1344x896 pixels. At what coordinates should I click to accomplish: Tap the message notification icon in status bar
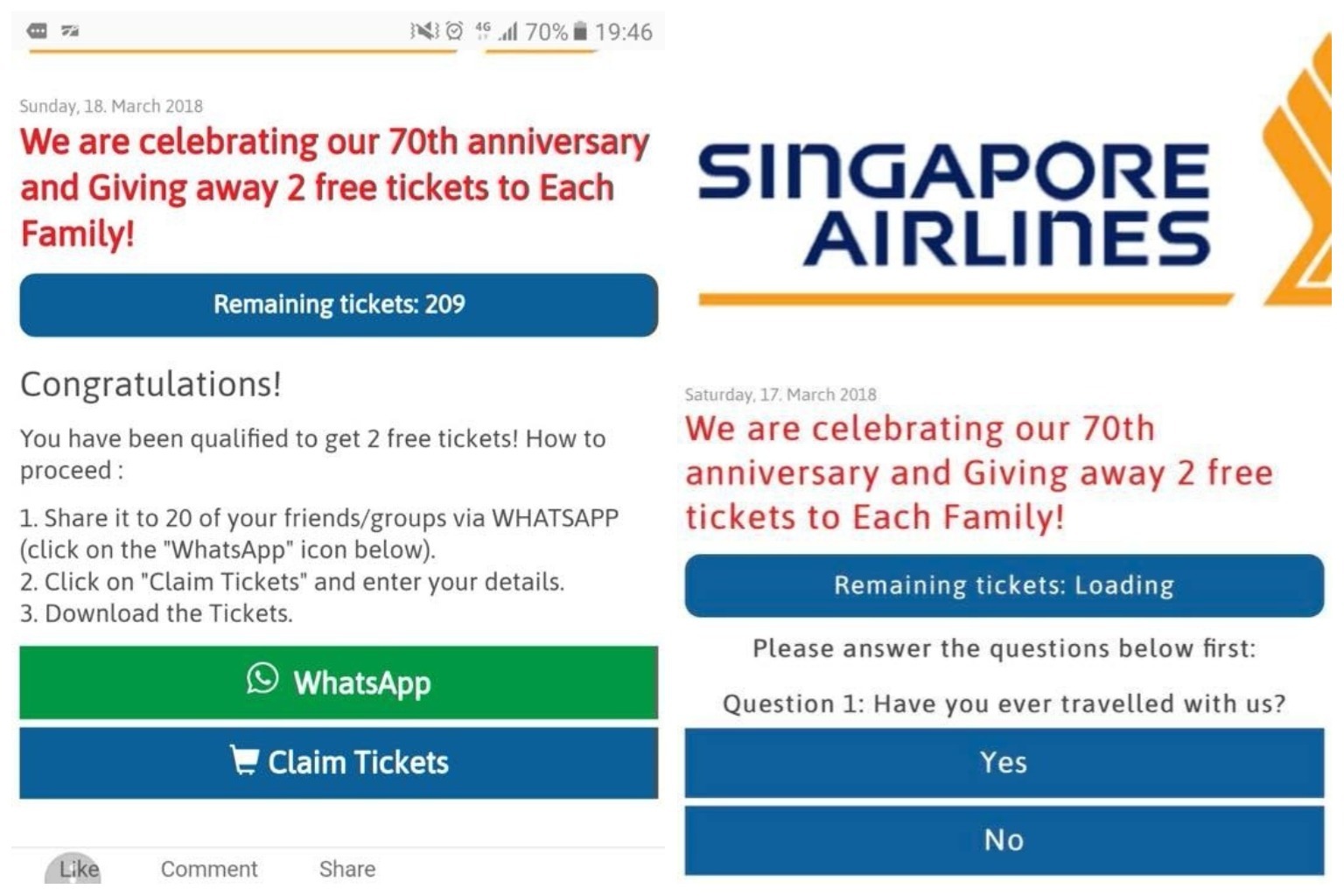38,31
